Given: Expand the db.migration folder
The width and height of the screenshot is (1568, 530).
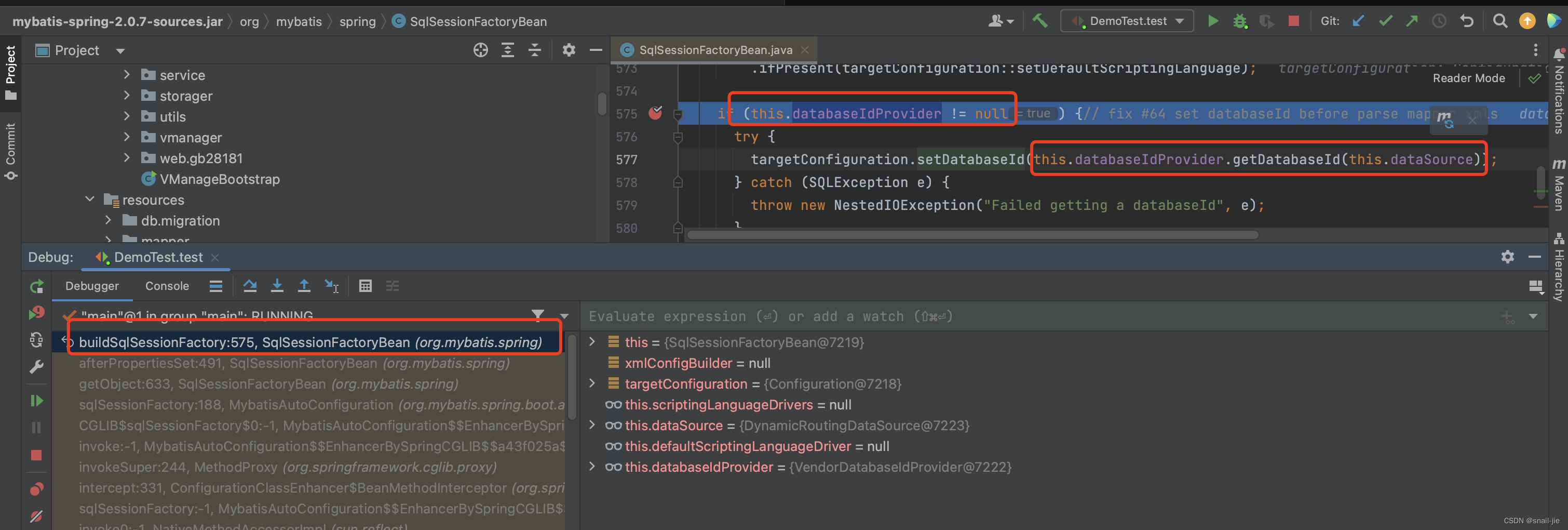Looking at the screenshot, I should pos(109,220).
